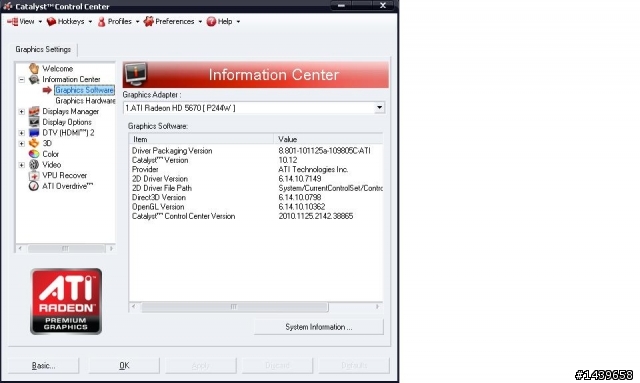The width and height of the screenshot is (640, 383).
Task: Expand the Video tree node
Action: click(x=22, y=165)
